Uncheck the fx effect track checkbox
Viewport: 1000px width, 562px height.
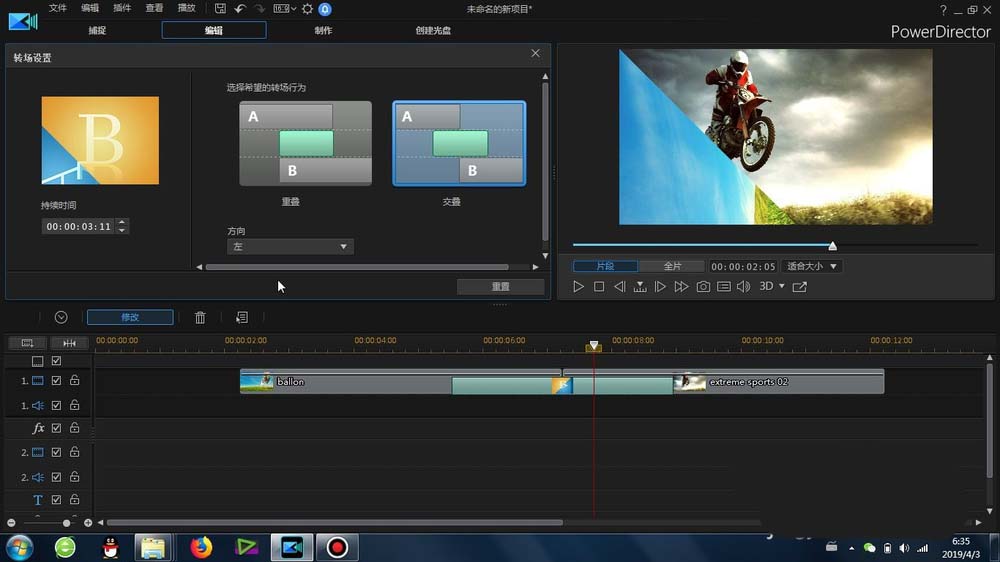57,428
